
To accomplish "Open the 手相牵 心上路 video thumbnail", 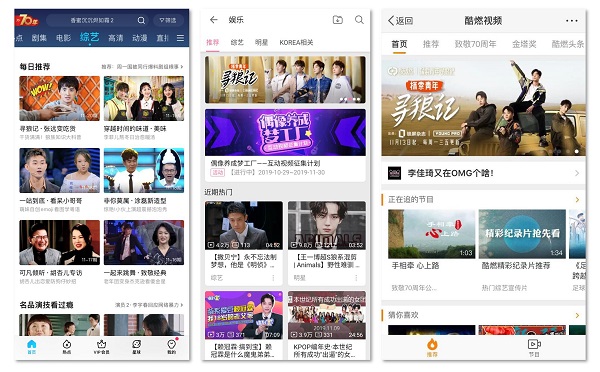I will (x=431, y=234).
